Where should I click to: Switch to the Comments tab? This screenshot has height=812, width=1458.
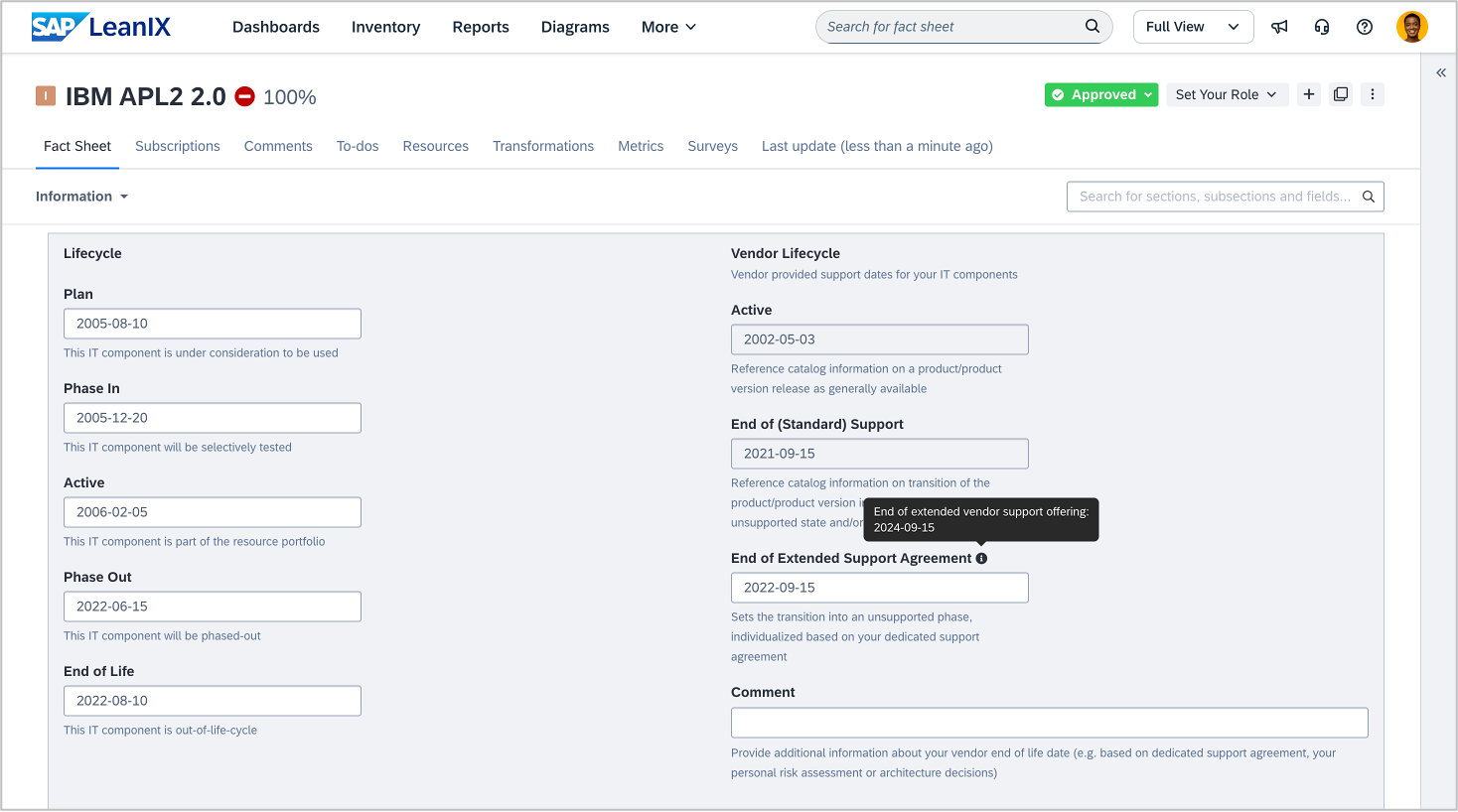pyautogui.click(x=278, y=146)
